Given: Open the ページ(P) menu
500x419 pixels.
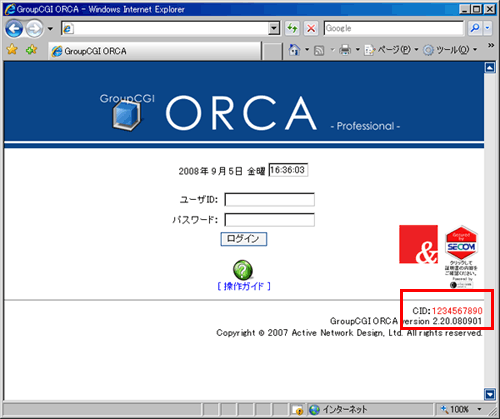Looking at the screenshot, I should coord(391,50).
